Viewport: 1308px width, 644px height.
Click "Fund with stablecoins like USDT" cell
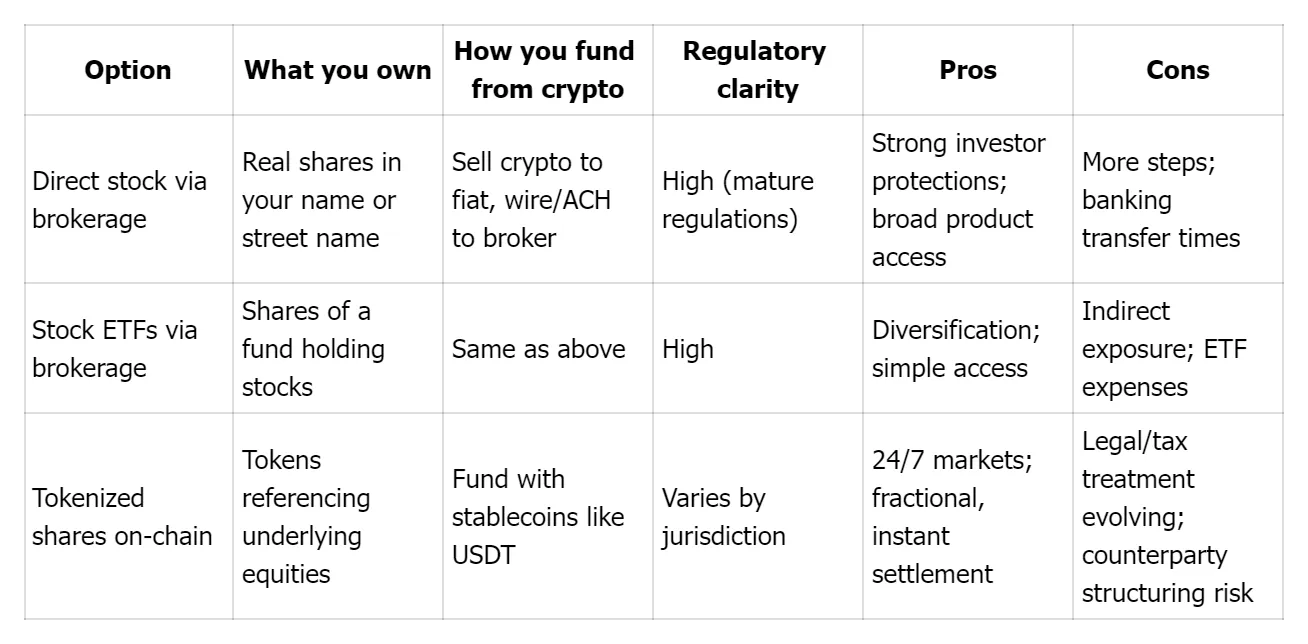point(538,517)
